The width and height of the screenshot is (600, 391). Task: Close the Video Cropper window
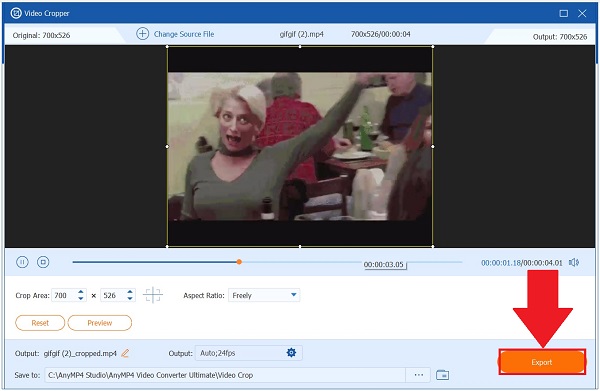point(582,13)
